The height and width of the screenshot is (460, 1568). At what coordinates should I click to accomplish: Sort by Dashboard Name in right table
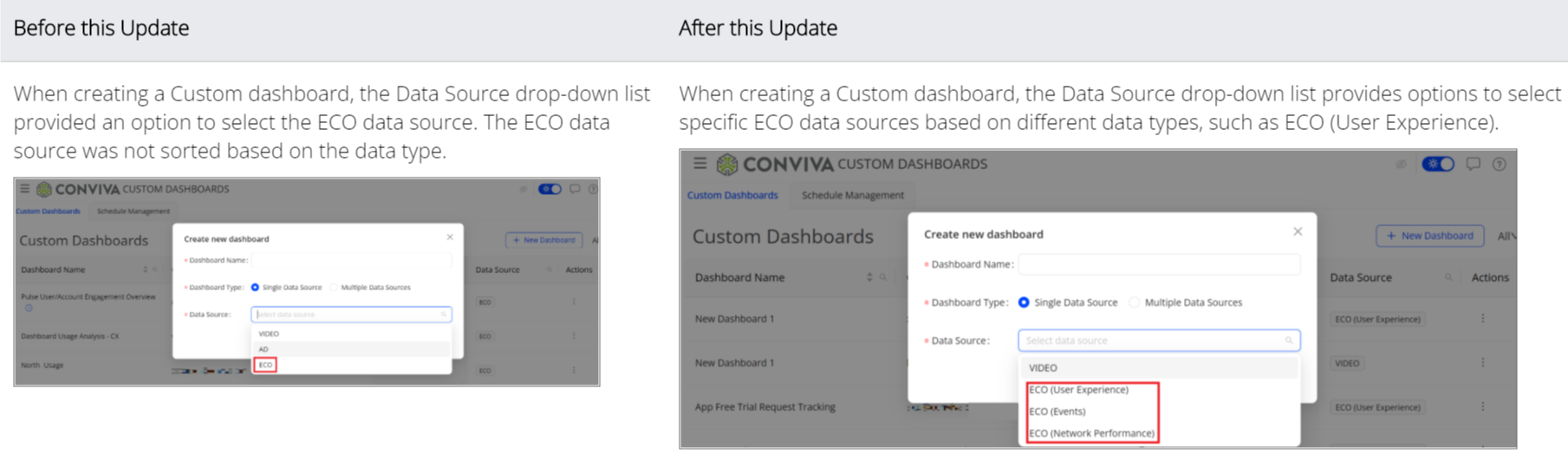[x=869, y=277]
